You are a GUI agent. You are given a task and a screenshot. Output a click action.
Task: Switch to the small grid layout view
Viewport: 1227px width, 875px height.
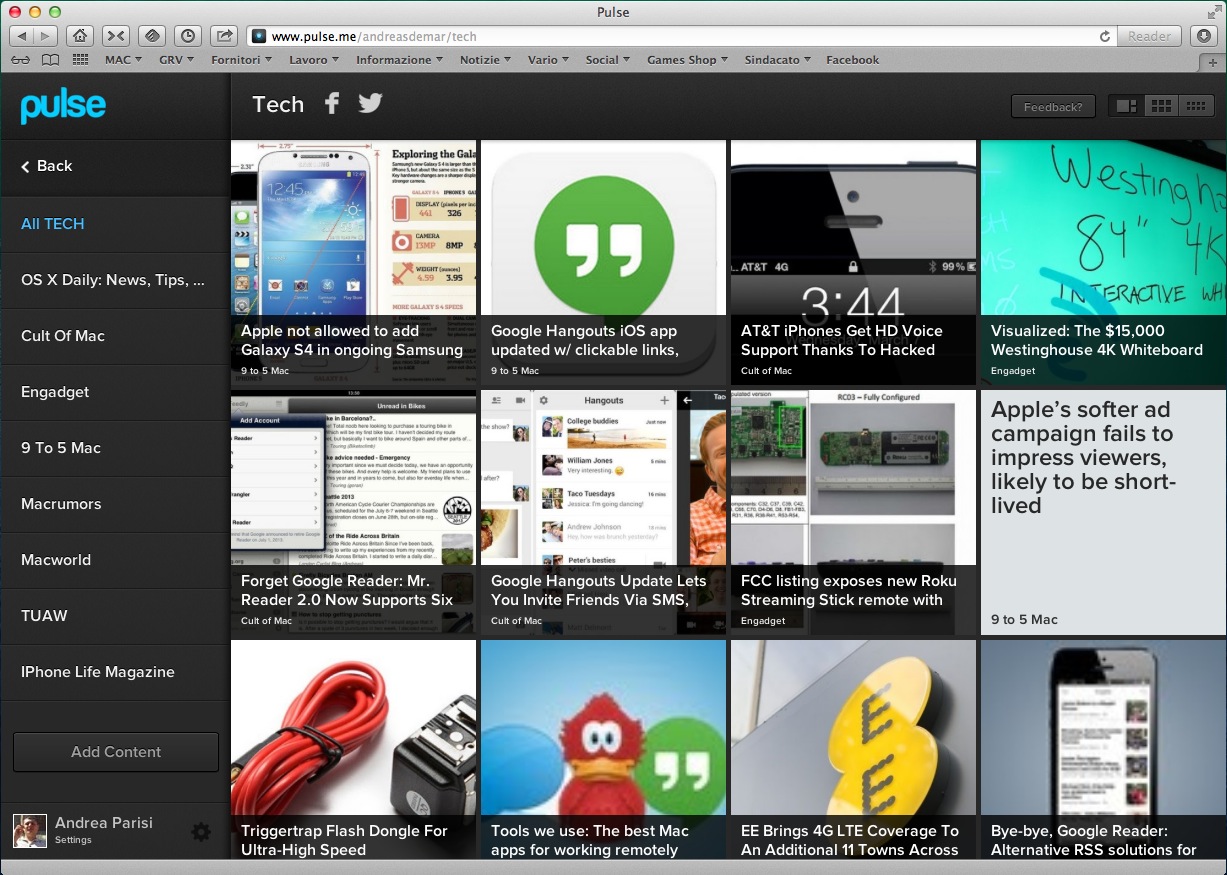[x=1195, y=106]
